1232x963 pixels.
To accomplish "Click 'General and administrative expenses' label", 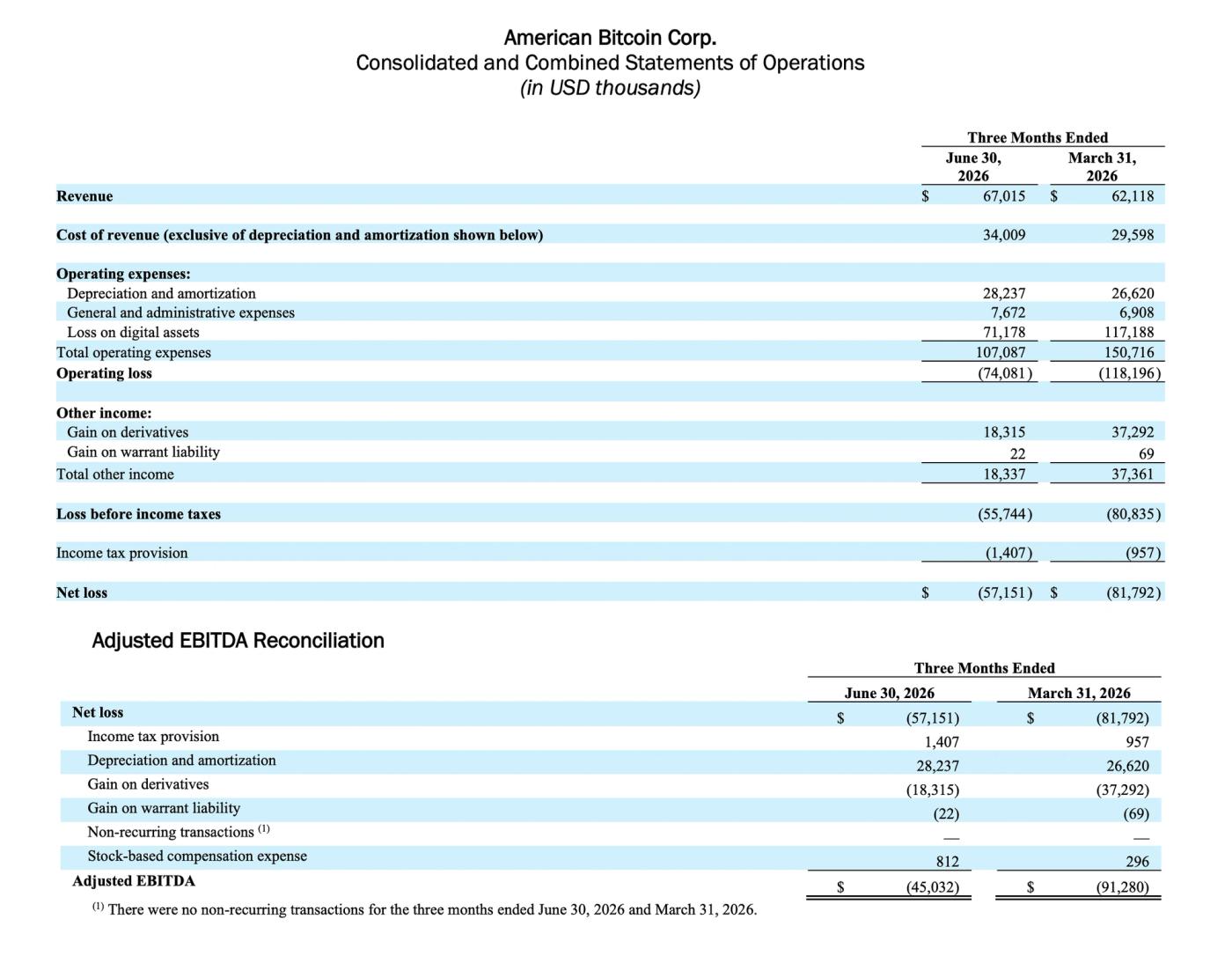I will coord(181,312).
